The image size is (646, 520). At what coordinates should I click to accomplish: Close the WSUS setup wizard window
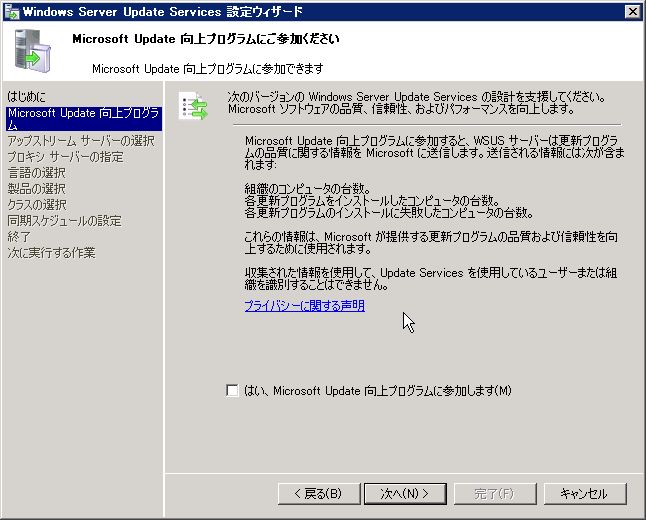tap(633, 12)
